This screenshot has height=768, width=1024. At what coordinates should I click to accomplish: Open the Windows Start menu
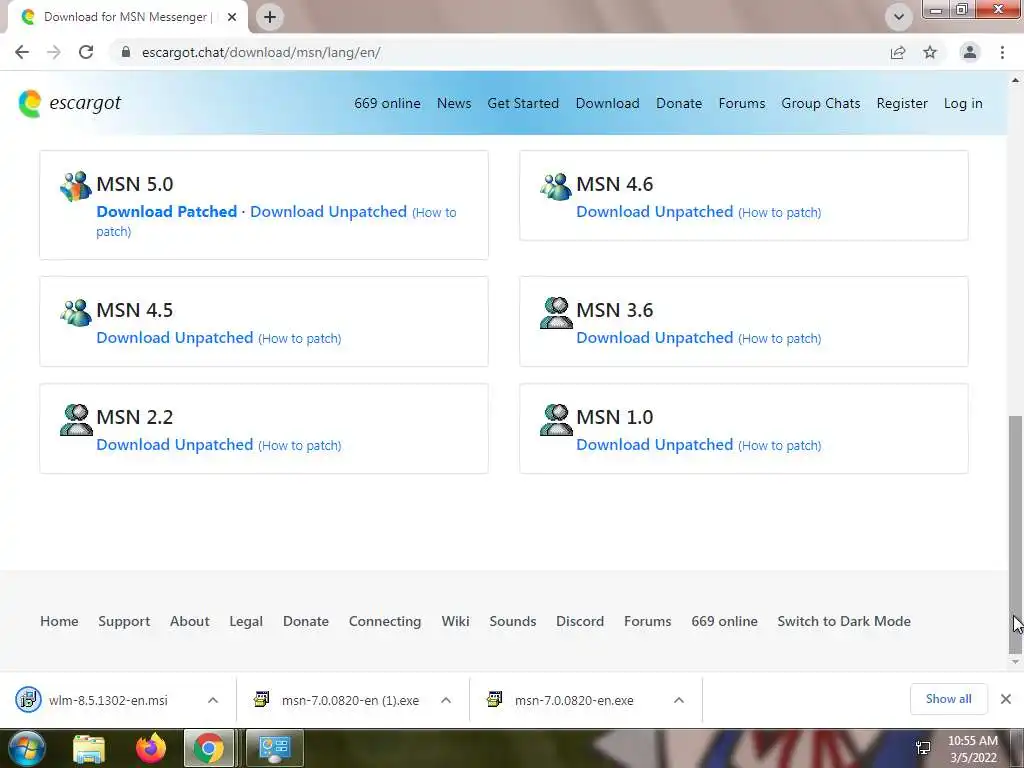point(26,748)
